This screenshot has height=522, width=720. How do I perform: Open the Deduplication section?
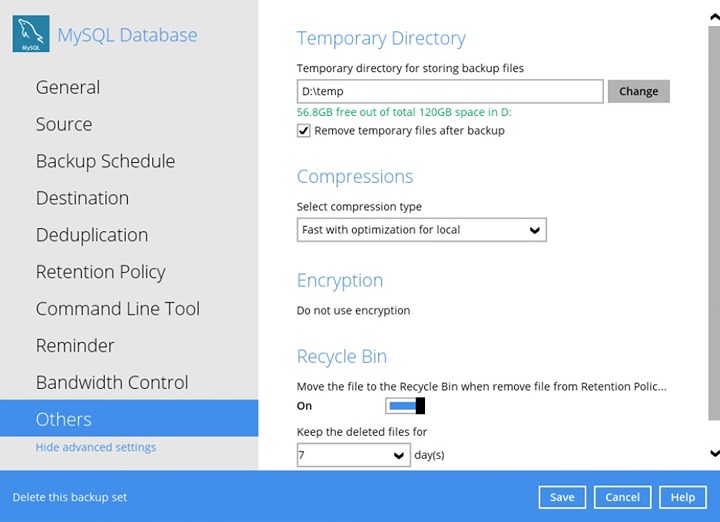coord(92,235)
